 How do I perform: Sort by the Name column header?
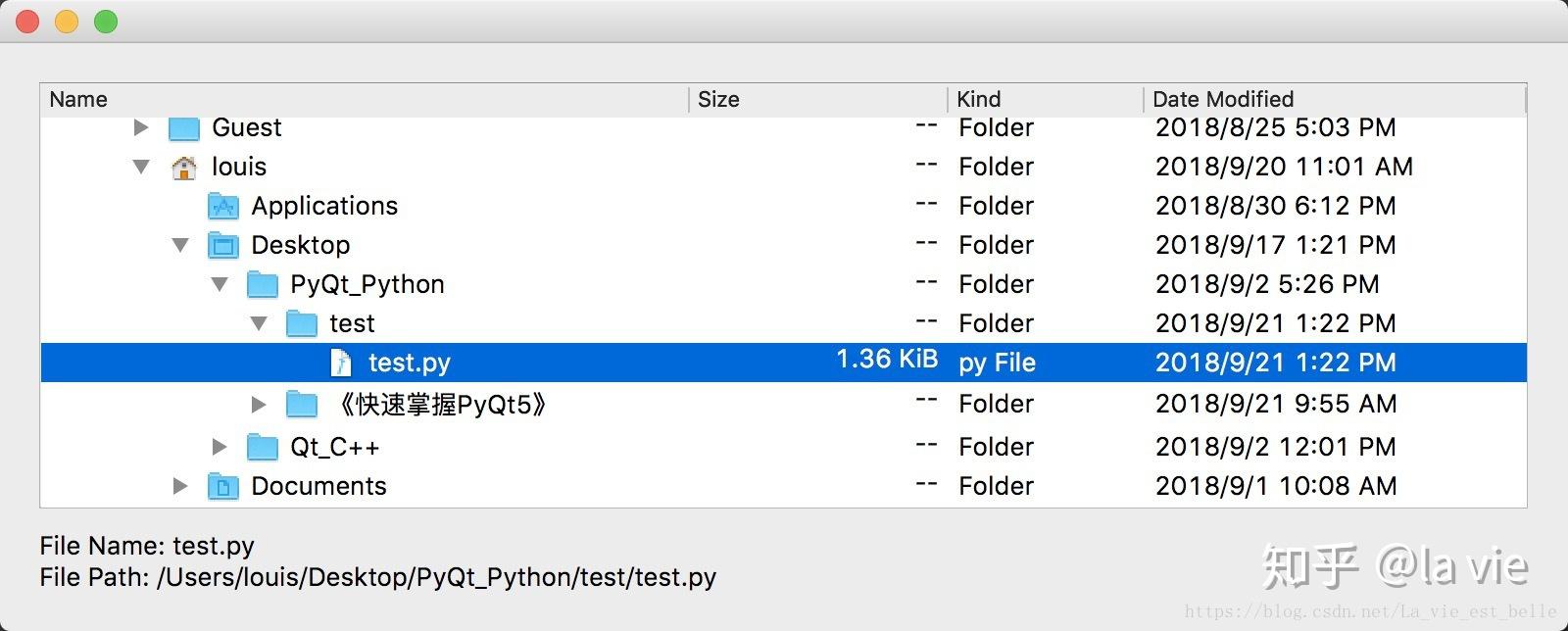coord(78,99)
